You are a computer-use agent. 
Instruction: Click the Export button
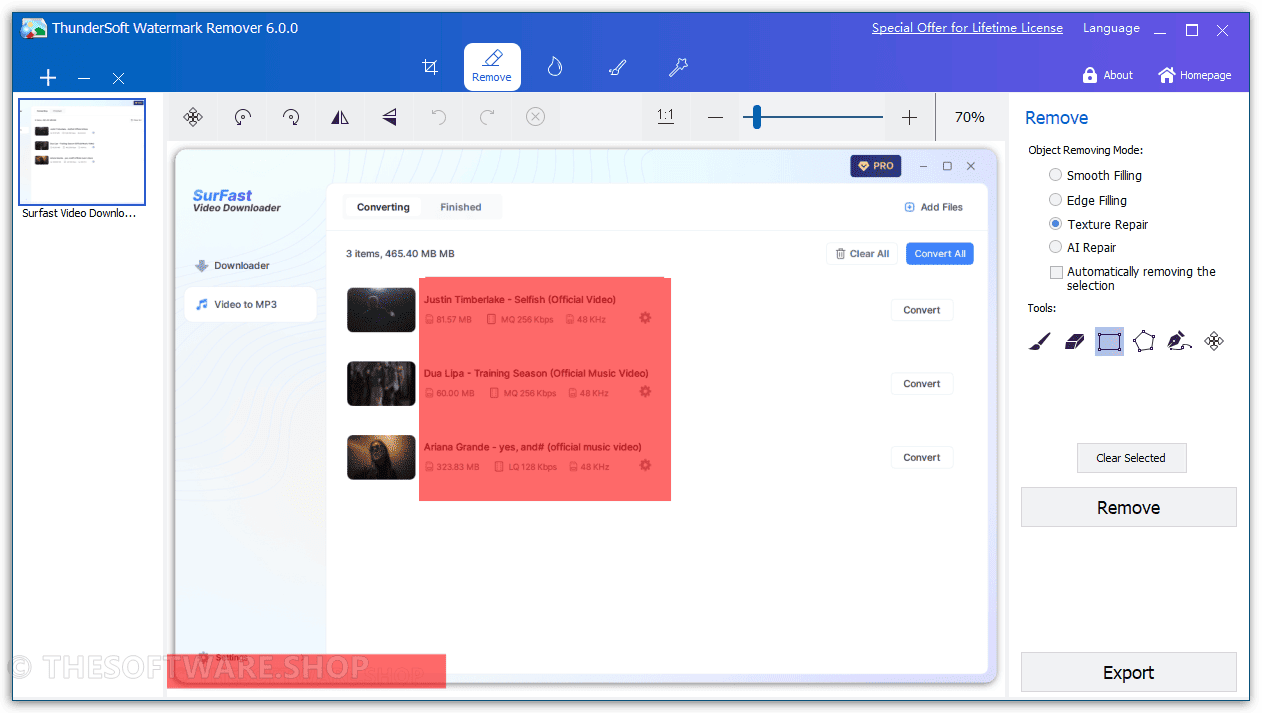[x=1128, y=673]
